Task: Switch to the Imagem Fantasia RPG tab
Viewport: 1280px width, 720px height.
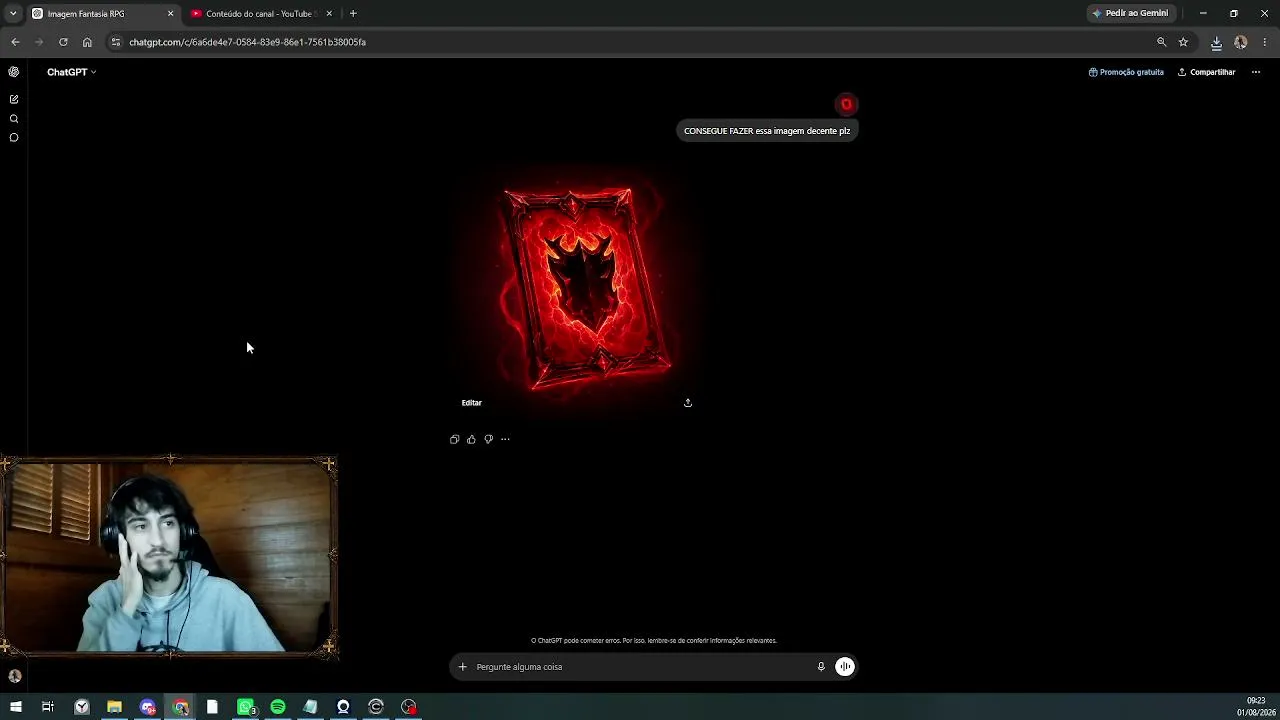Action: (x=104, y=14)
